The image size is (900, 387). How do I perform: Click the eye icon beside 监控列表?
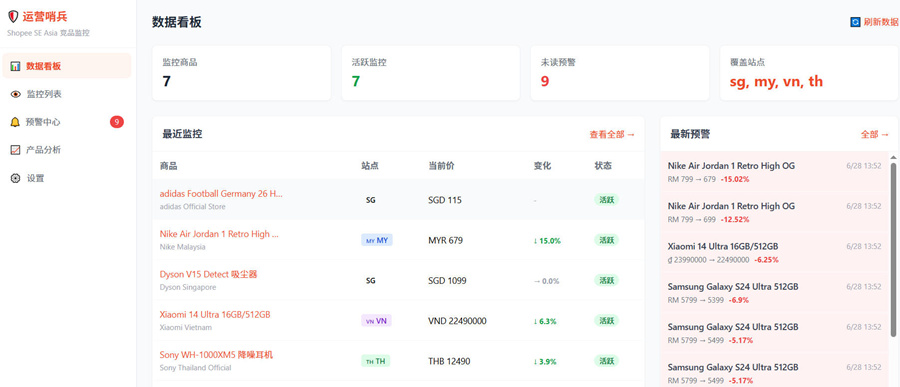[x=15, y=94]
